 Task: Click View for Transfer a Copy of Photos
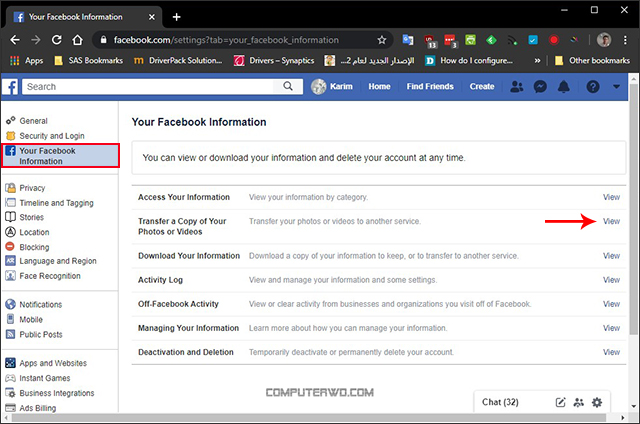tap(611, 221)
